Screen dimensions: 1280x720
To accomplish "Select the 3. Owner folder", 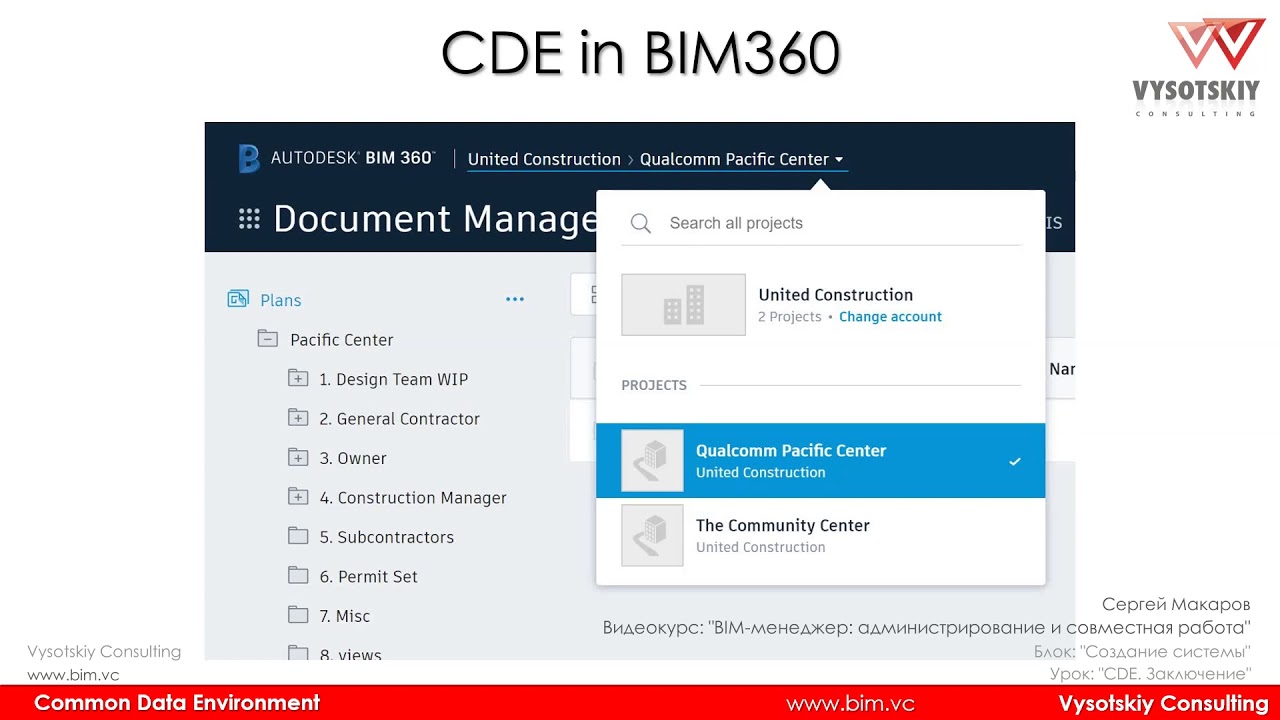I will coord(352,458).
